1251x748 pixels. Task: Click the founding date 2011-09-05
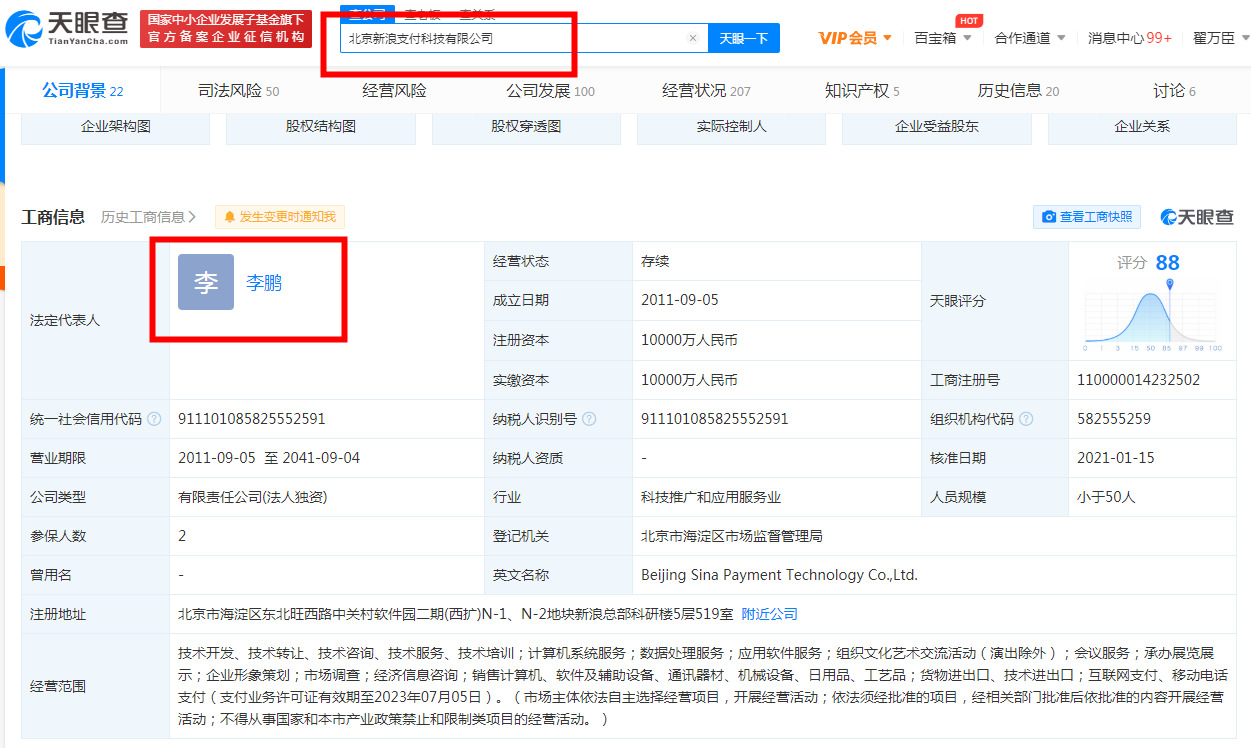pos(680,300)
